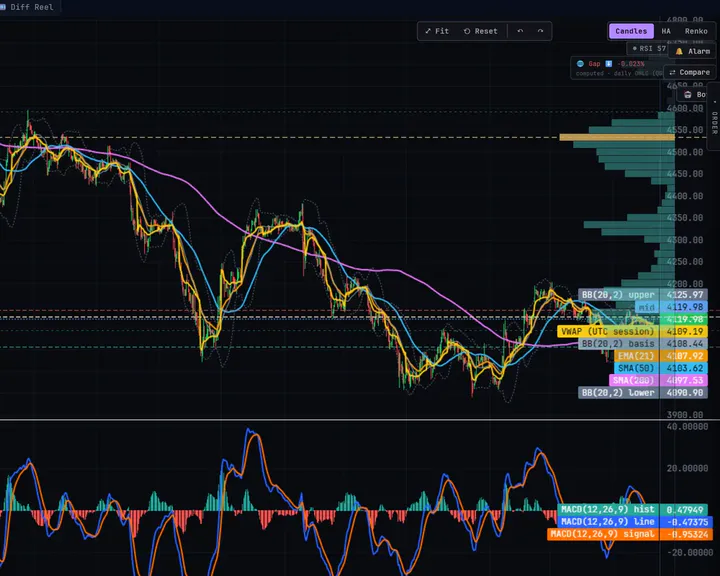This screenshot has width=720, height=576.
Task: Click the round globe icon before Gap
Action: coord(580,64)
